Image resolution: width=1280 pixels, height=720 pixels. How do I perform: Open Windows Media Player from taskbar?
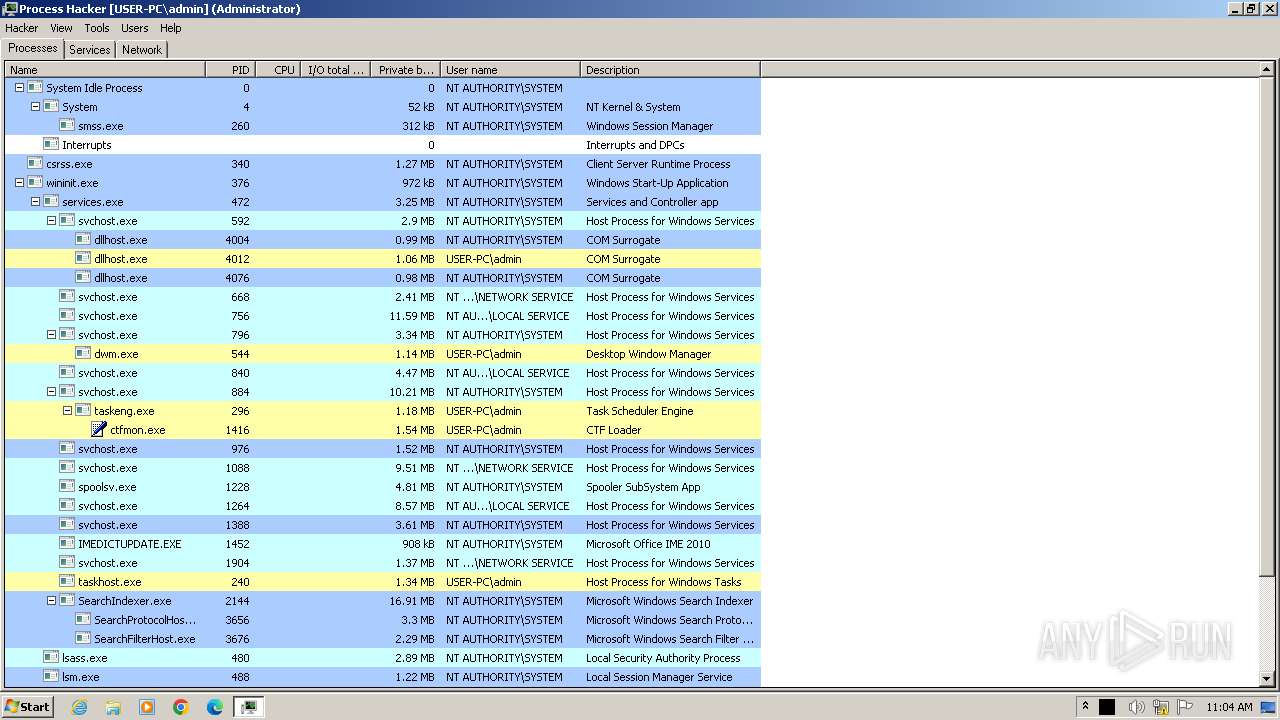[x=147, y=707]
